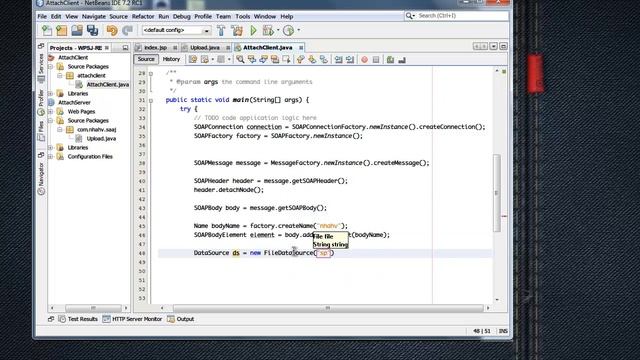Open the HTTP Server Monitor panel

coord(132,319)
